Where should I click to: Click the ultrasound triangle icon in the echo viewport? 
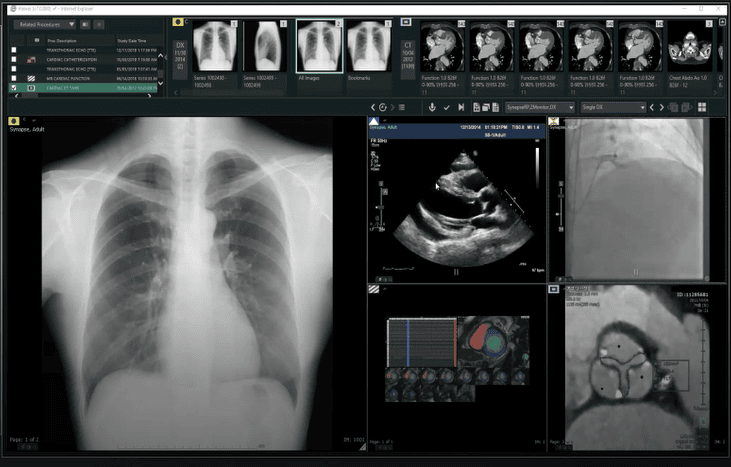[374, 122]
